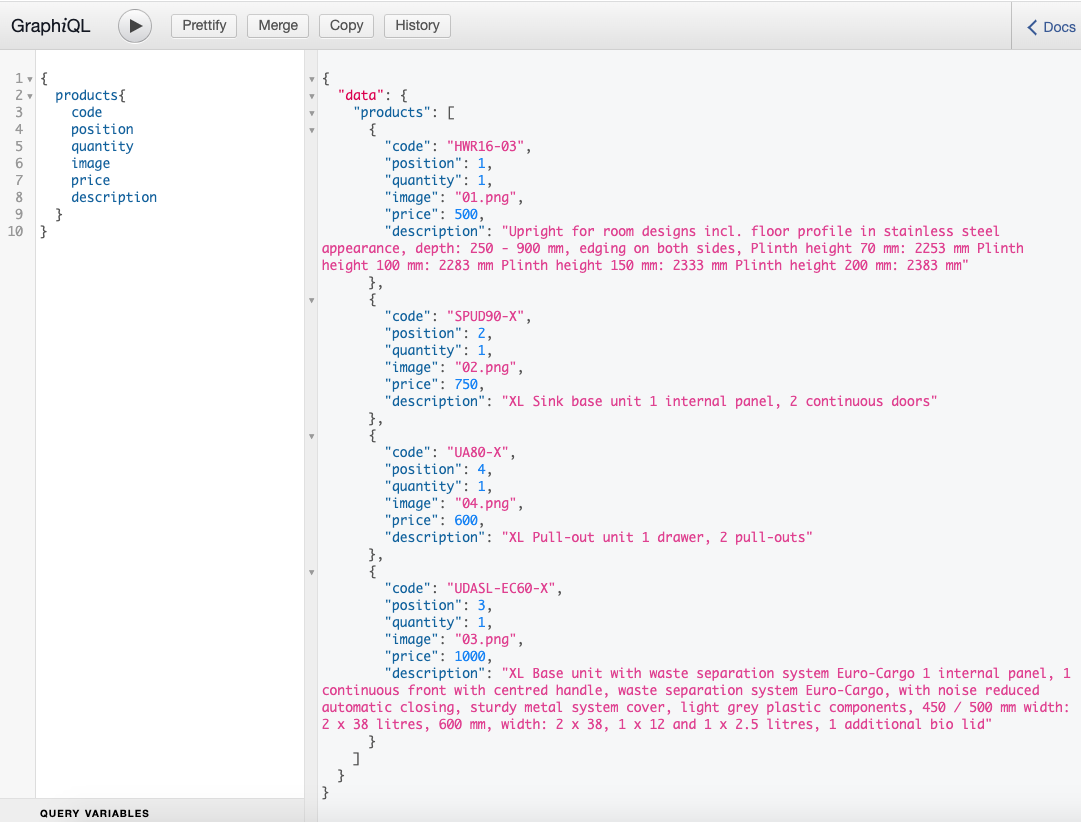The width and height of the screenshot is (1081, 822).
Task: Collapse the UDASL-EC60-X product object in results
Action: point(311,571)
